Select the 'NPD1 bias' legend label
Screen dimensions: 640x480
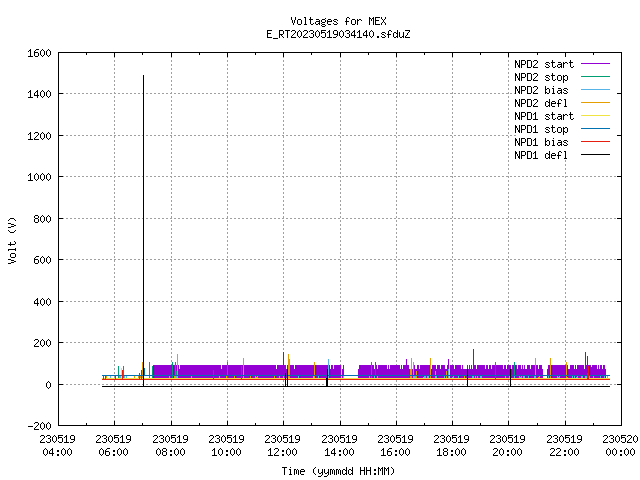pyautogui.click(x=541, y=142)
